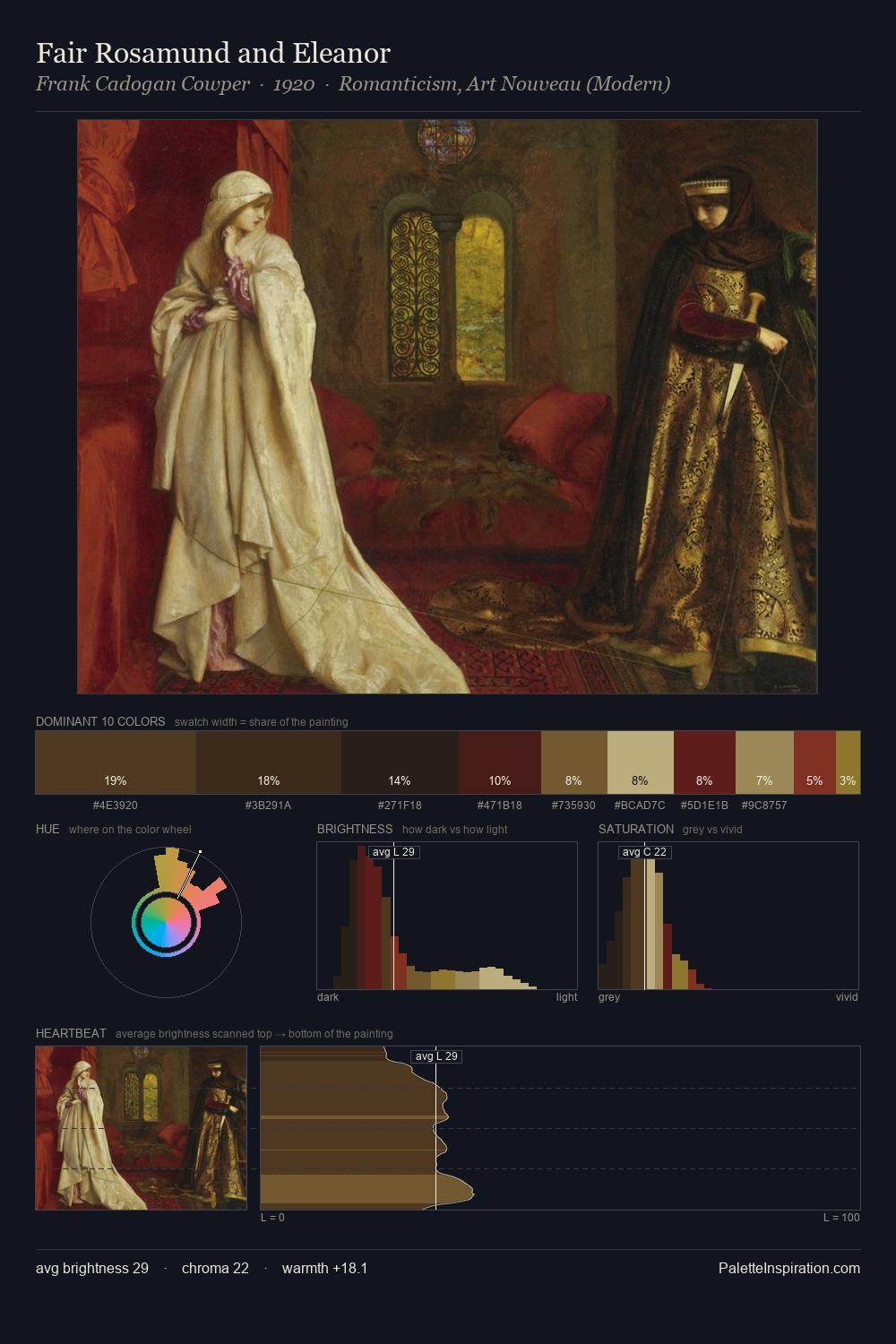896x1344 pixels.
Task: Click the title Fair Rosamund and Eleanor
Action: [213, 53]
